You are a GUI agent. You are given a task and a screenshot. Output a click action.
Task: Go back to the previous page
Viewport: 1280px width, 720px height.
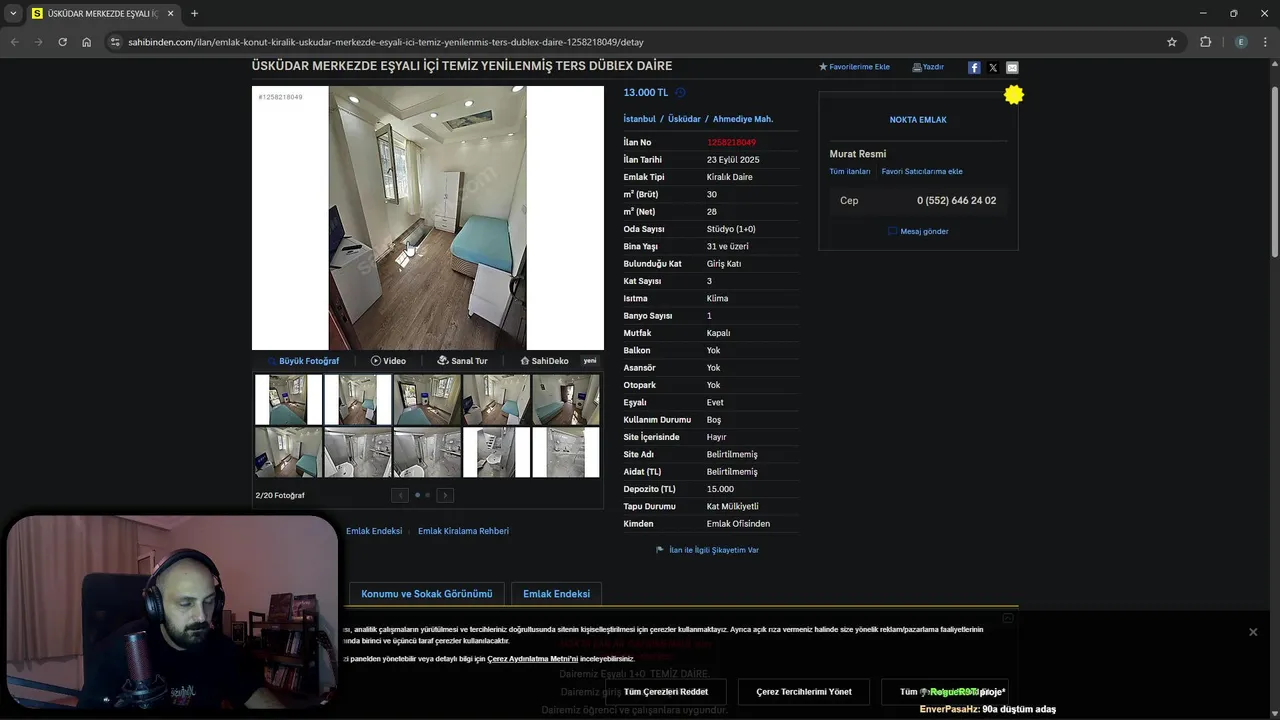[14, 42]
